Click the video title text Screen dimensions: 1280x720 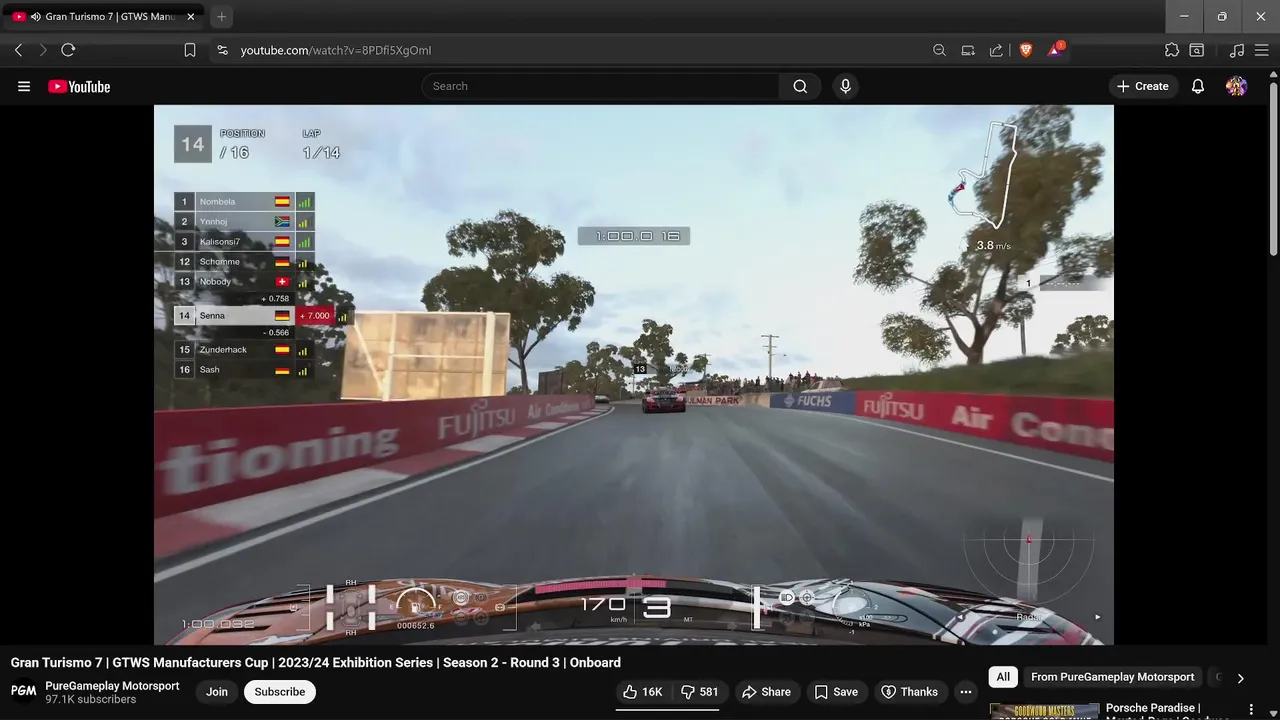pos(316,662)
